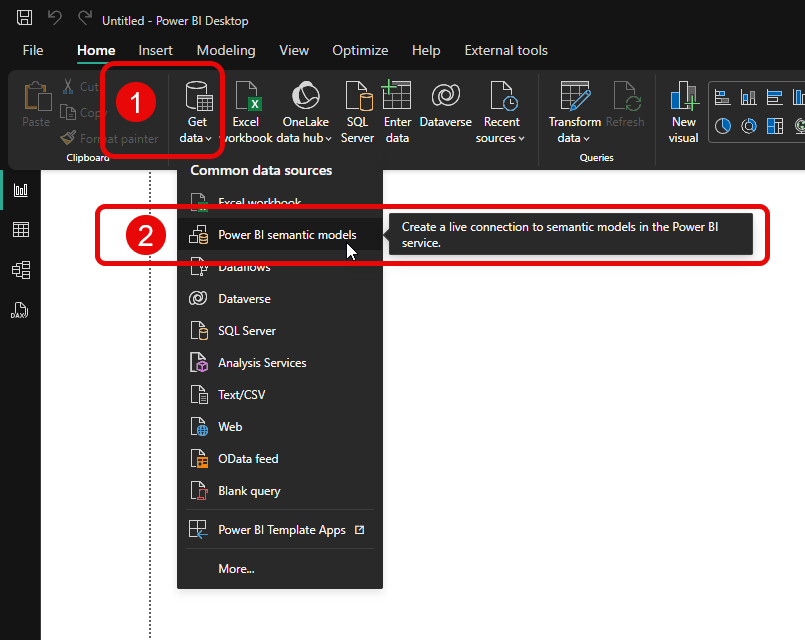Select the pie chart visual icon
Image resolution: width=805 pixels, height=640 pixels.
click(722, 126)
